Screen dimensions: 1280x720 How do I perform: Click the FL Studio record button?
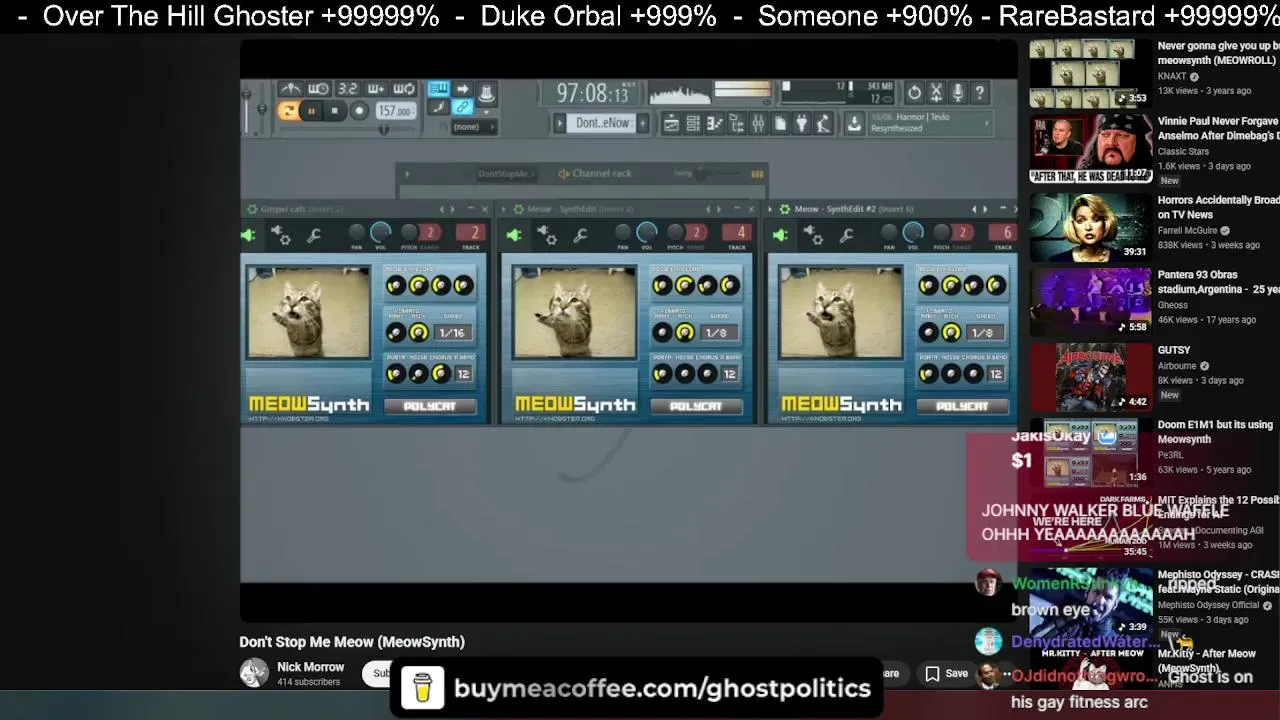tap(359, 111)
